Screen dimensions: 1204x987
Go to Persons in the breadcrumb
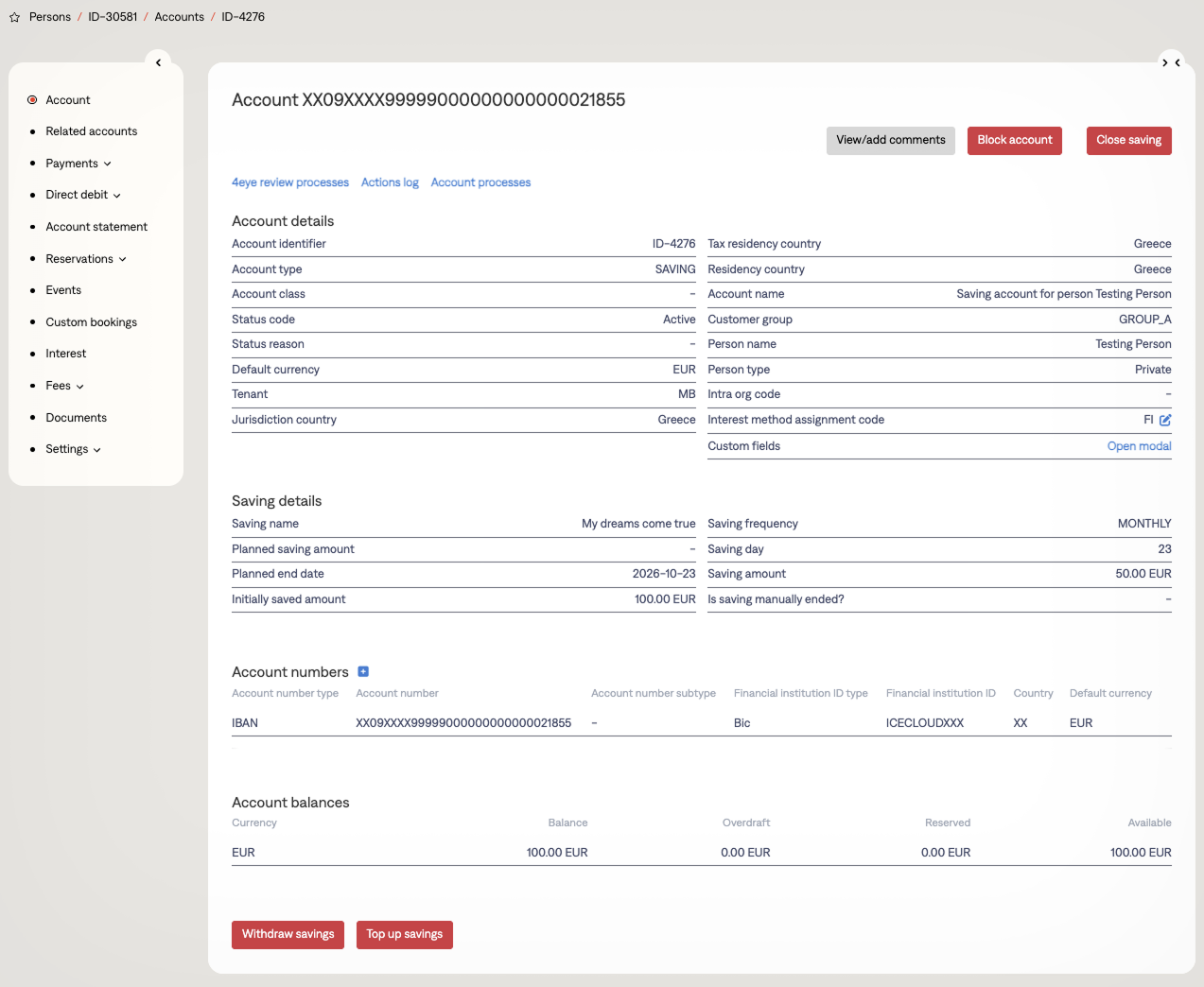coord(50,17)
